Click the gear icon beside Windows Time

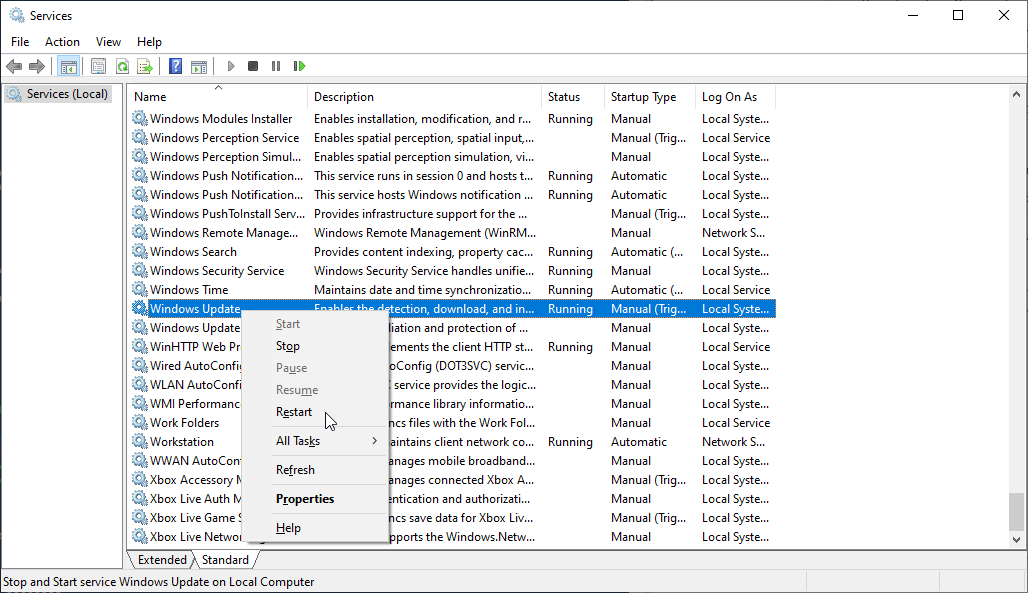pos(140,289)
